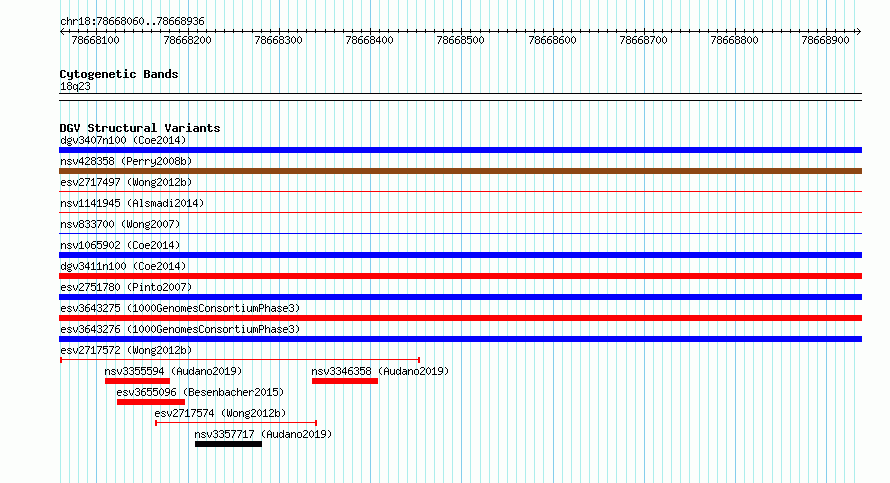Click the thin red esv2717572 span line
Image resolution: width=890 pixels, height=483 pixels.
[x=240, y=360]
